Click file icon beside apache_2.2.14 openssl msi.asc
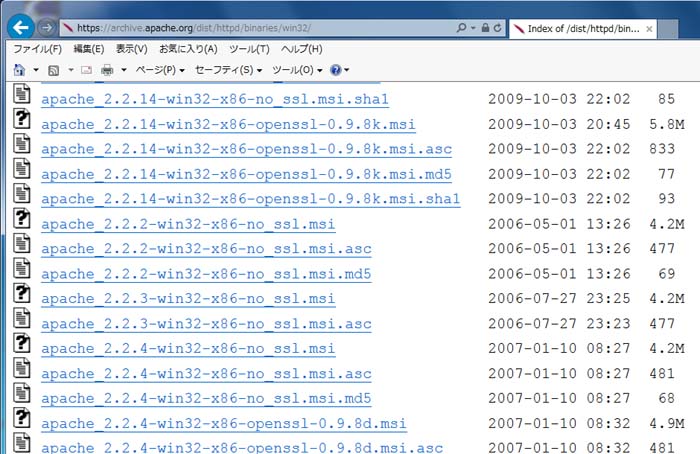 click(x=21, y=144)
